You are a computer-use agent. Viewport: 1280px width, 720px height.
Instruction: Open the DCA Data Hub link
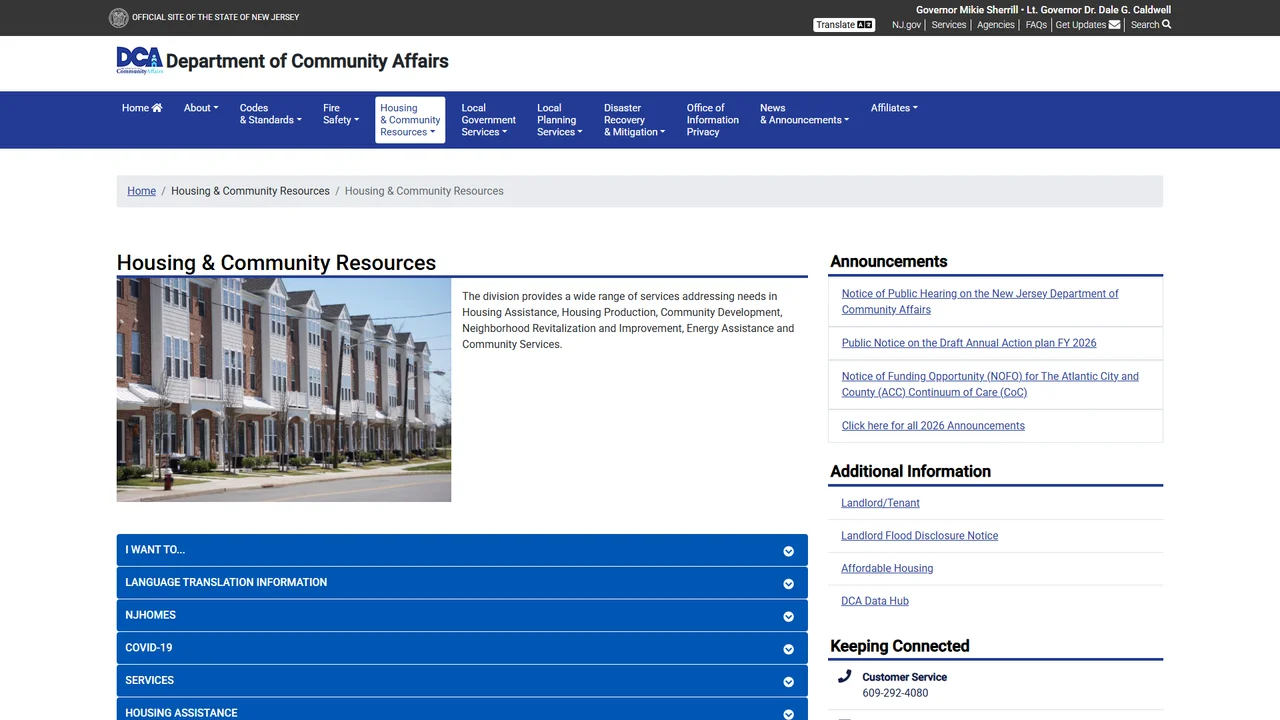[x=875, y=601]
